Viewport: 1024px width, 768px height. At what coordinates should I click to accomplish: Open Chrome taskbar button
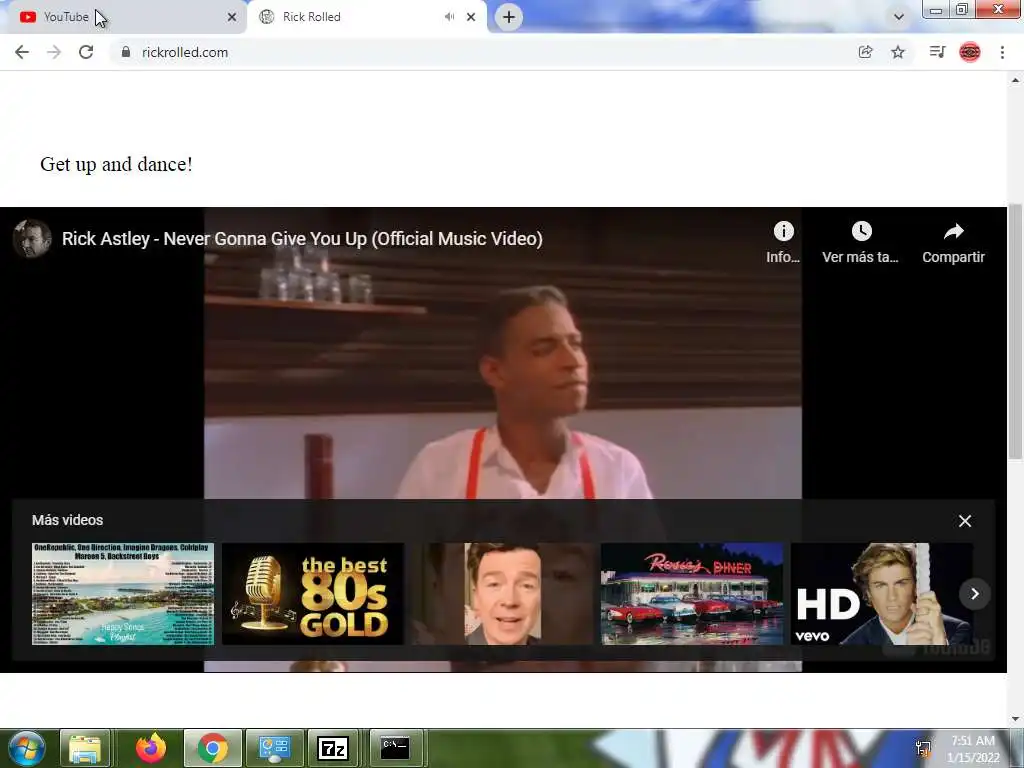point(212,748)
